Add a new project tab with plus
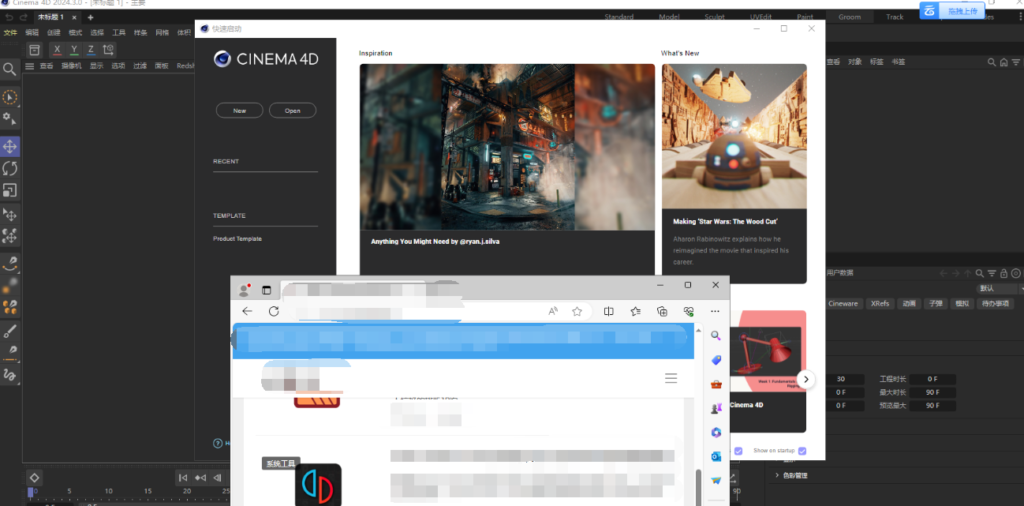This screenshot has width=1024, height=506. click(90, 17)
